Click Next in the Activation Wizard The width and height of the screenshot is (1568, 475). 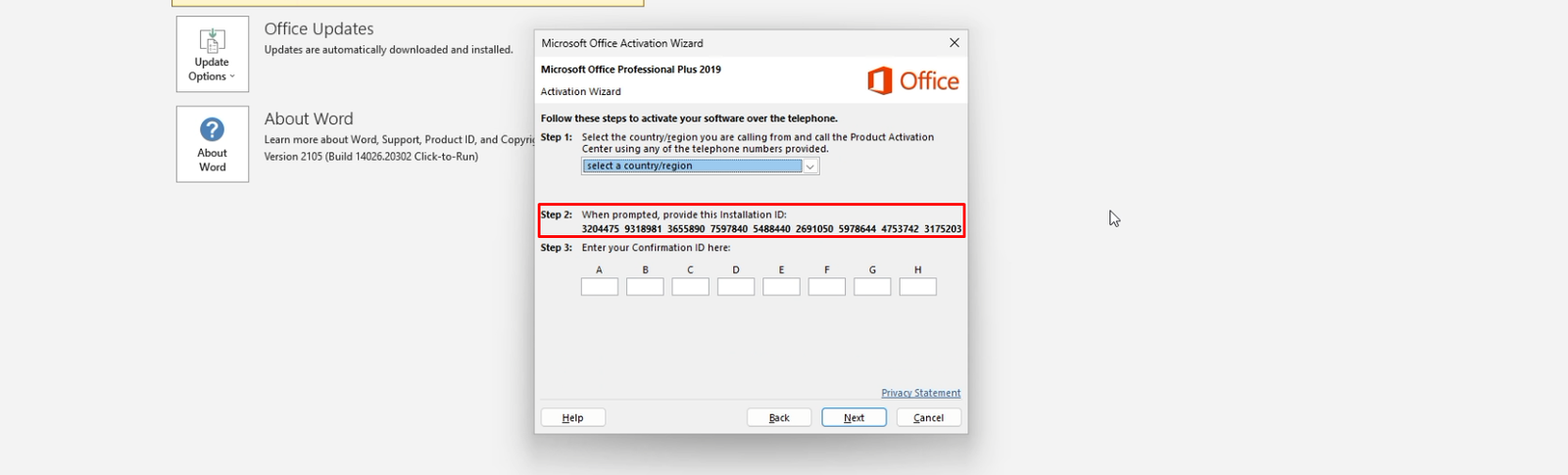click(855, 417)
